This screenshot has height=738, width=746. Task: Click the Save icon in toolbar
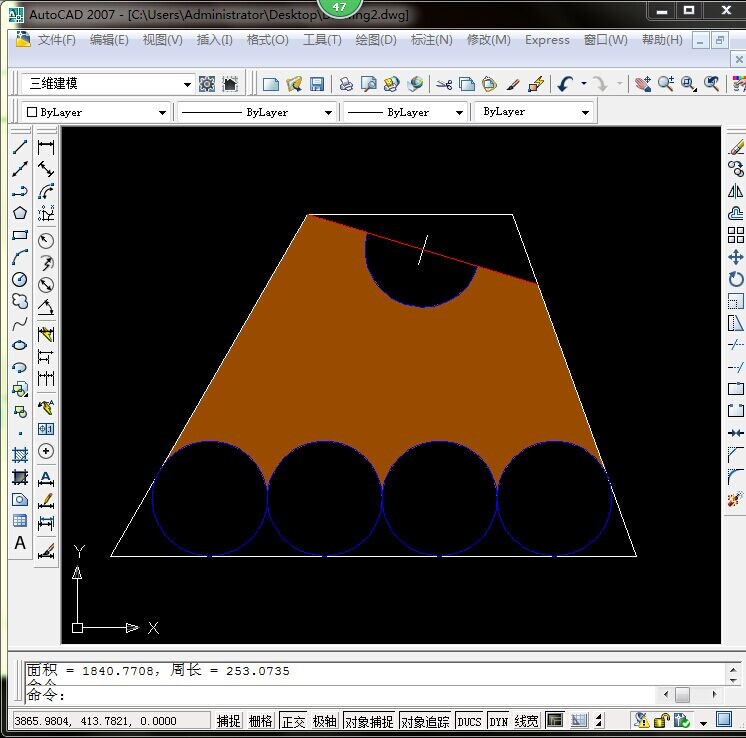point(316,84)
